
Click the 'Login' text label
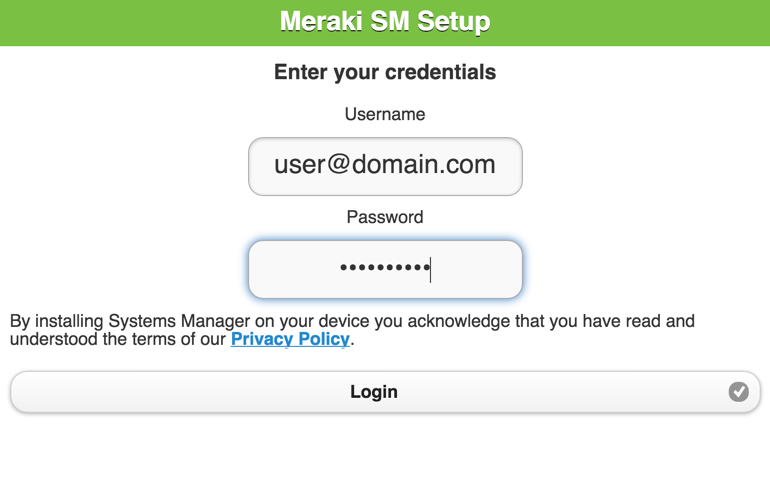(x=374, y=392)
